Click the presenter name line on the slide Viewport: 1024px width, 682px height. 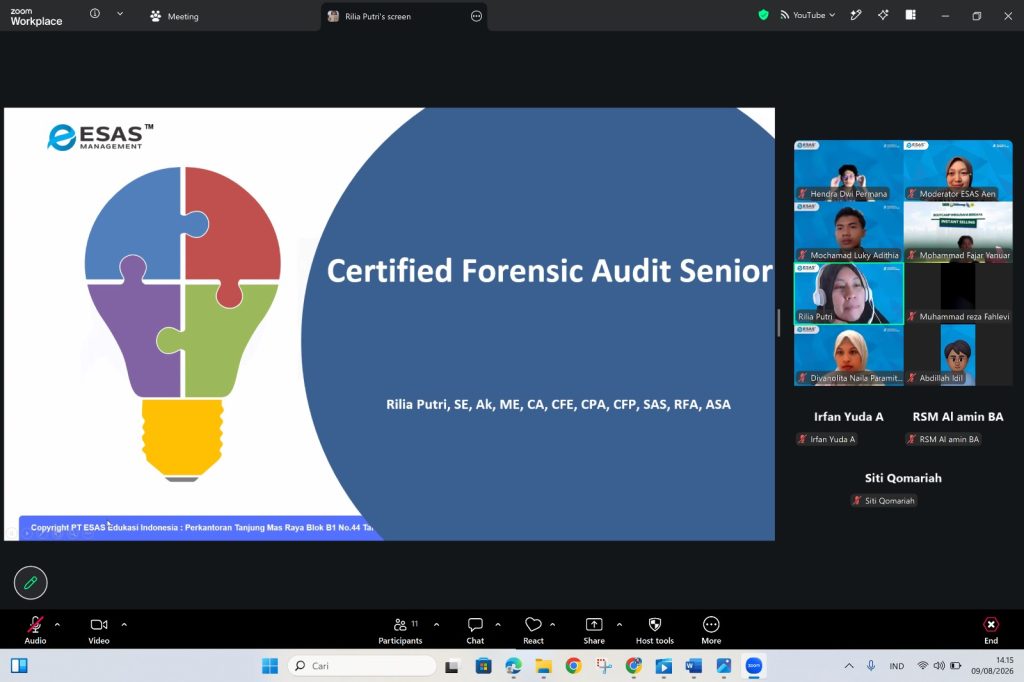[558, 404]
